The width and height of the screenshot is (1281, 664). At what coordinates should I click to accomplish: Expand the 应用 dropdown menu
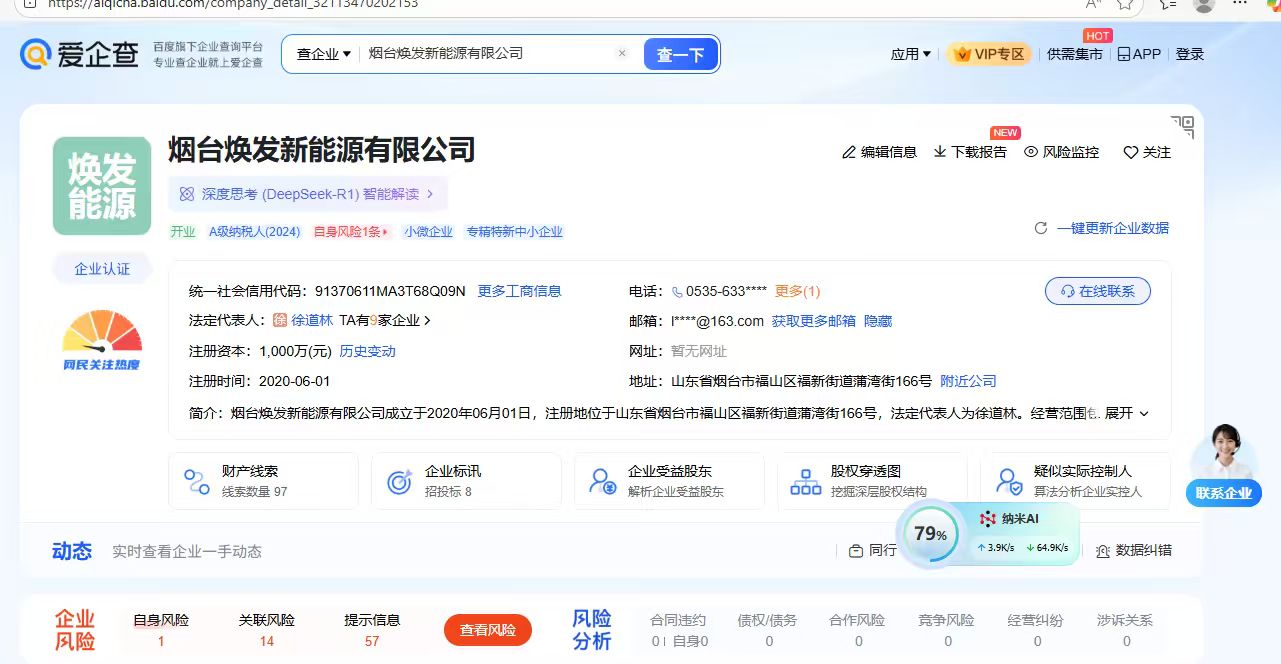point(910,54)
